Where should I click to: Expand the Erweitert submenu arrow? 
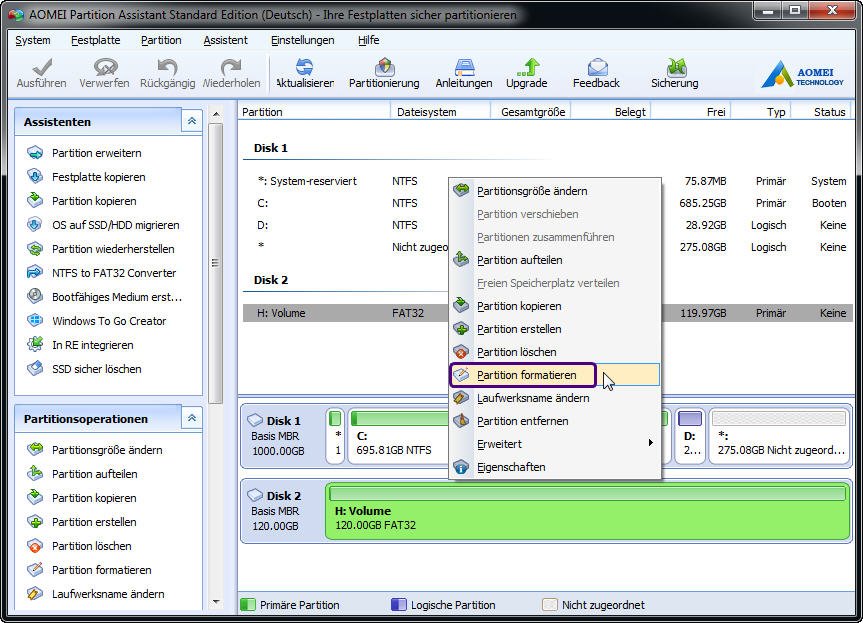651,443
